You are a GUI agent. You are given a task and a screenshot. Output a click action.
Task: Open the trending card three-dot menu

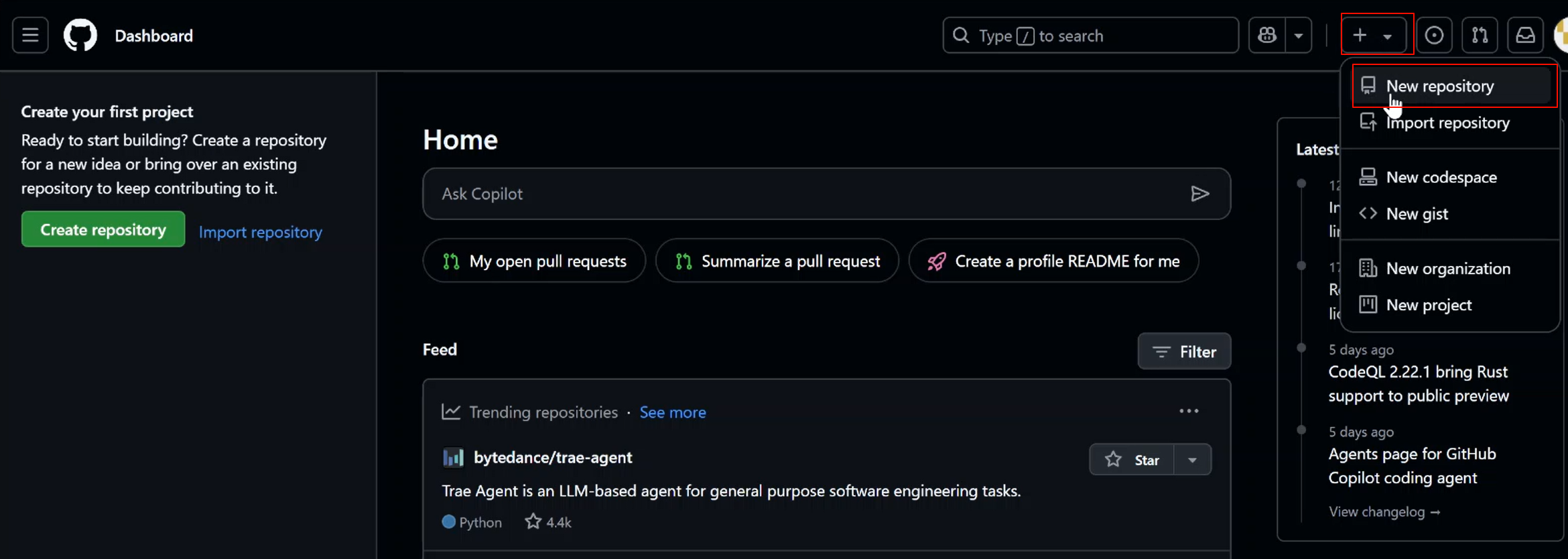[1189, 411]
